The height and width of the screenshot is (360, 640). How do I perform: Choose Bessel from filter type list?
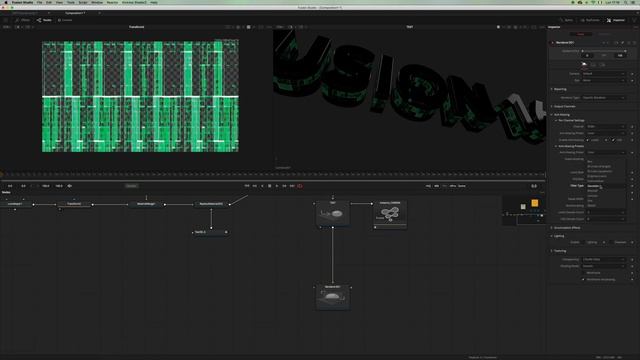click(606, 205)
